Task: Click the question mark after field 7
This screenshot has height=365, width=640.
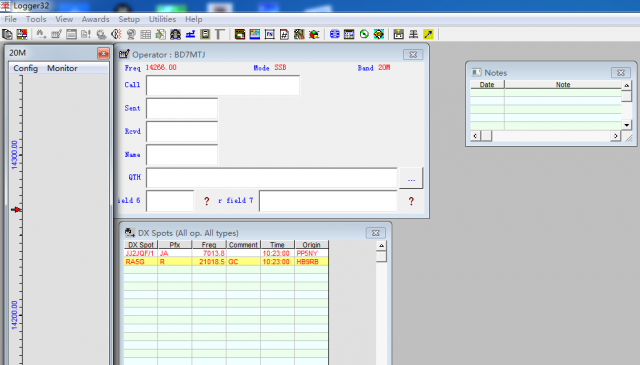Action: (411, 201)
